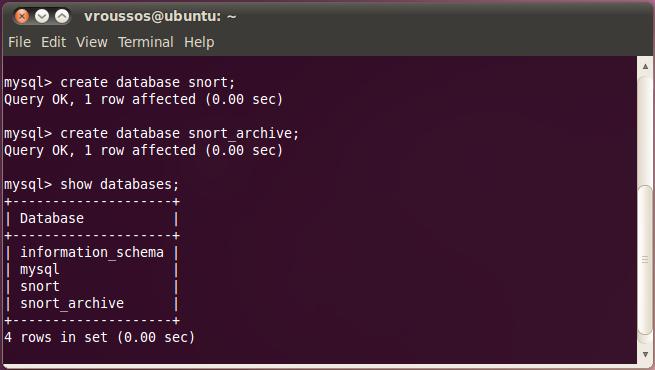Click the information_schema table row
Screen dimensions: 655x370
coord(92,252)
